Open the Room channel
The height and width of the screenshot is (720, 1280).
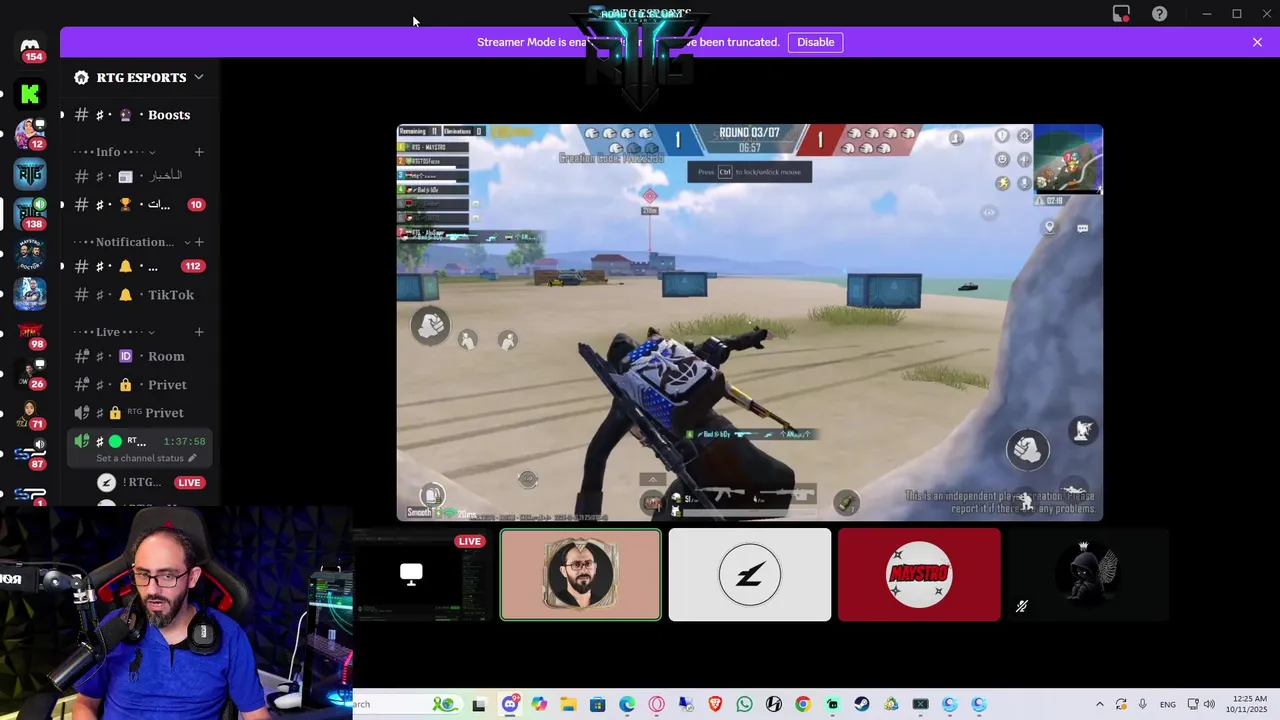140,356
